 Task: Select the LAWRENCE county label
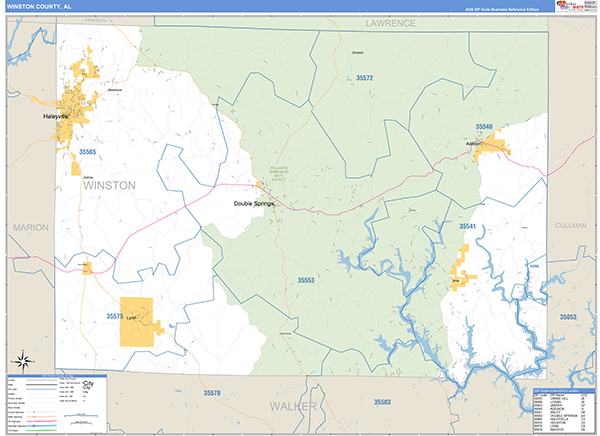(390, 23)
